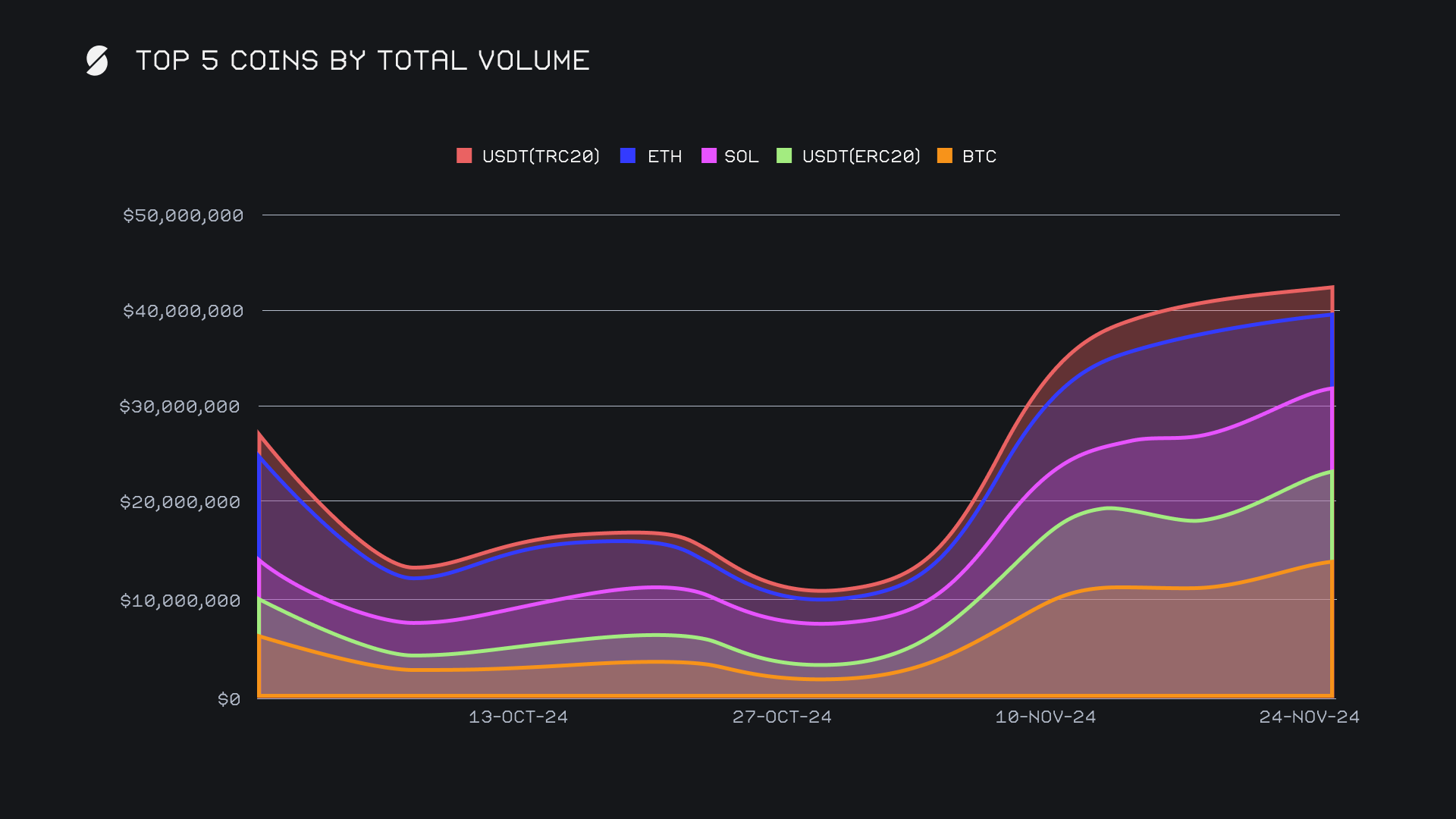The image size is (1456, 819).
Task: Click the BTC orange legend swatch
Action: tap(945, 156)
